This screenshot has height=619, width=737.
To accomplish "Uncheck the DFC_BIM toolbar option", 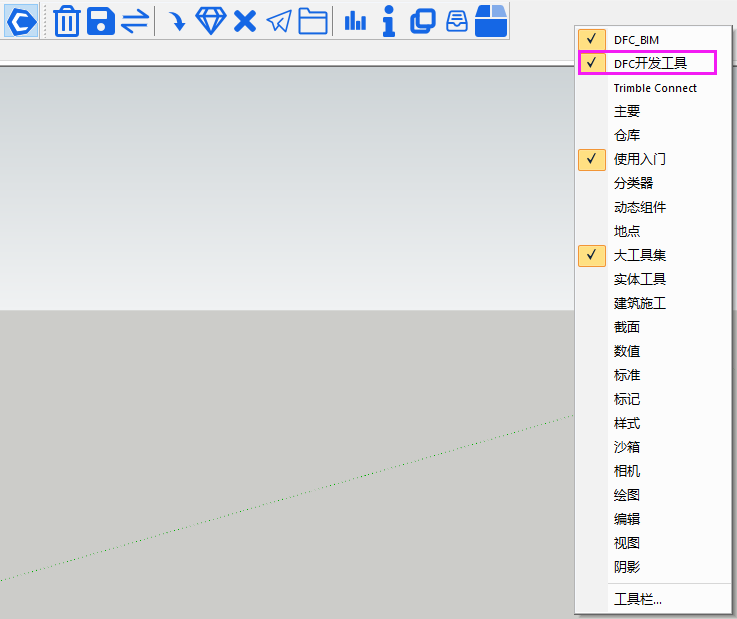I will (x=636, y=39).
